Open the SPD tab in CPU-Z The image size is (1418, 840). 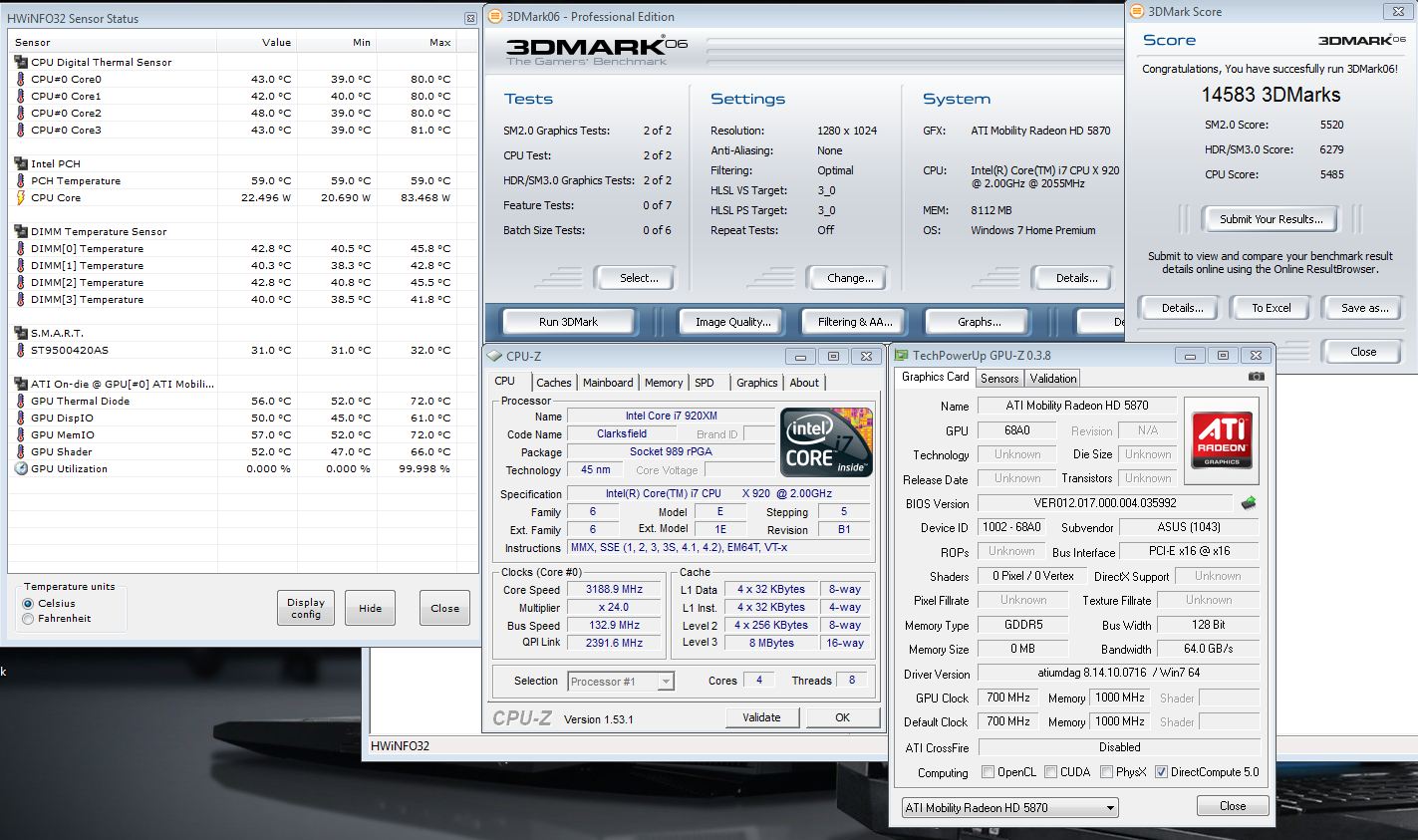click(x=705, y=383)
